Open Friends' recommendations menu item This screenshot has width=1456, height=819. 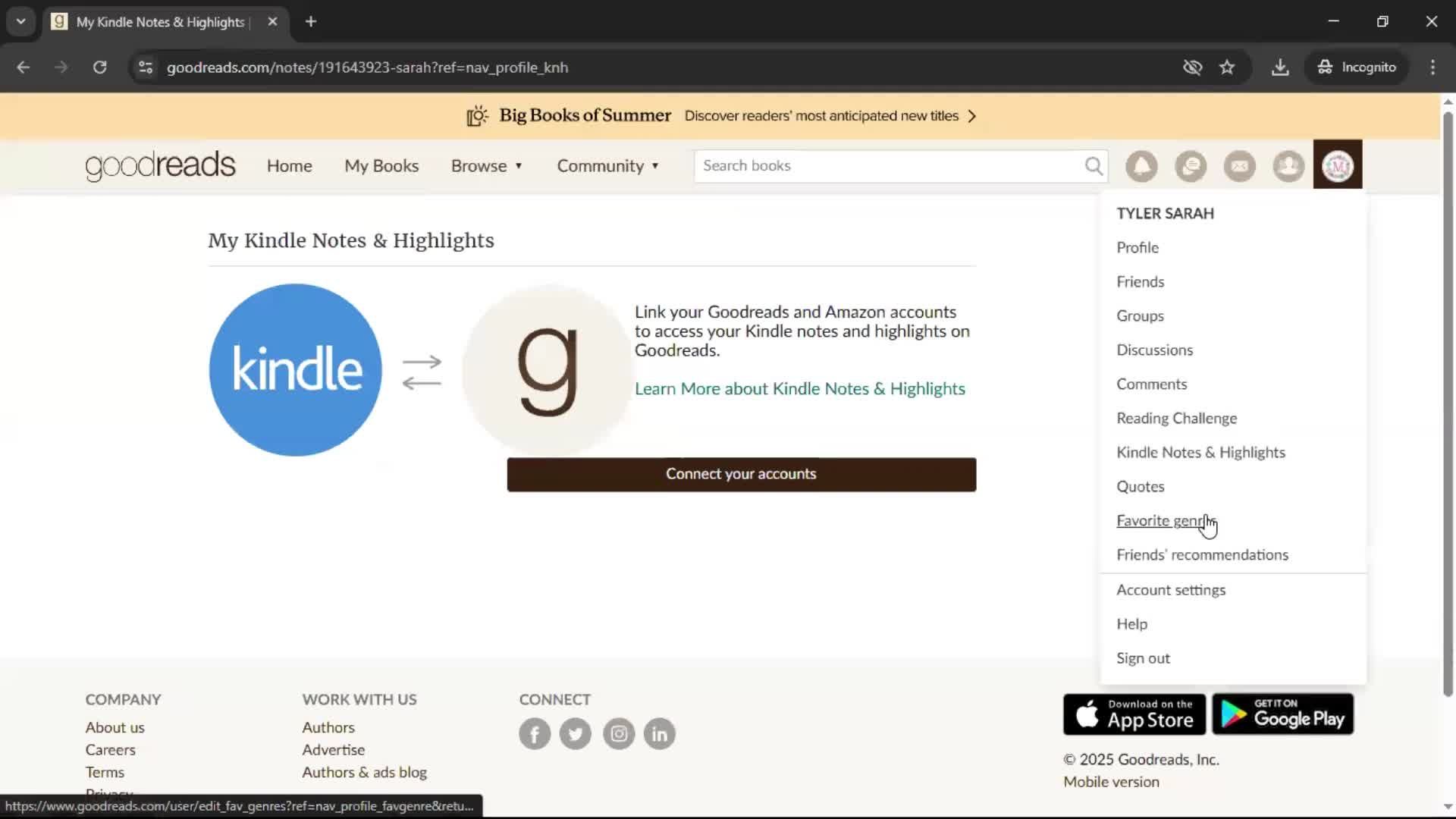[x=1202, y=554]
